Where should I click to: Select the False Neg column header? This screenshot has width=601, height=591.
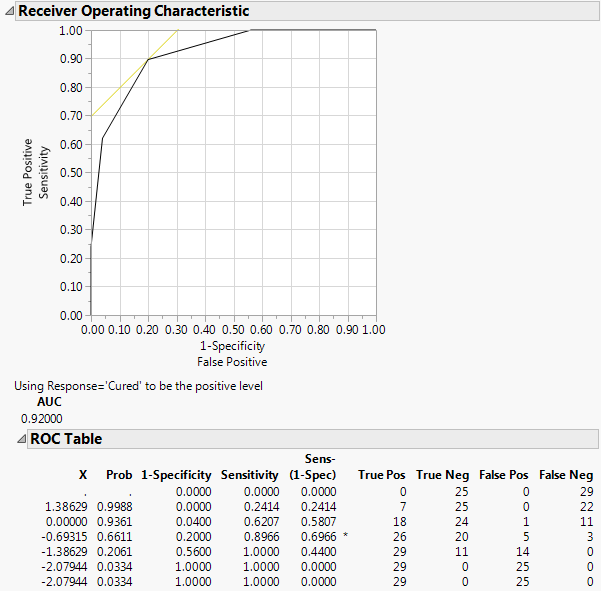click(566, 475)
